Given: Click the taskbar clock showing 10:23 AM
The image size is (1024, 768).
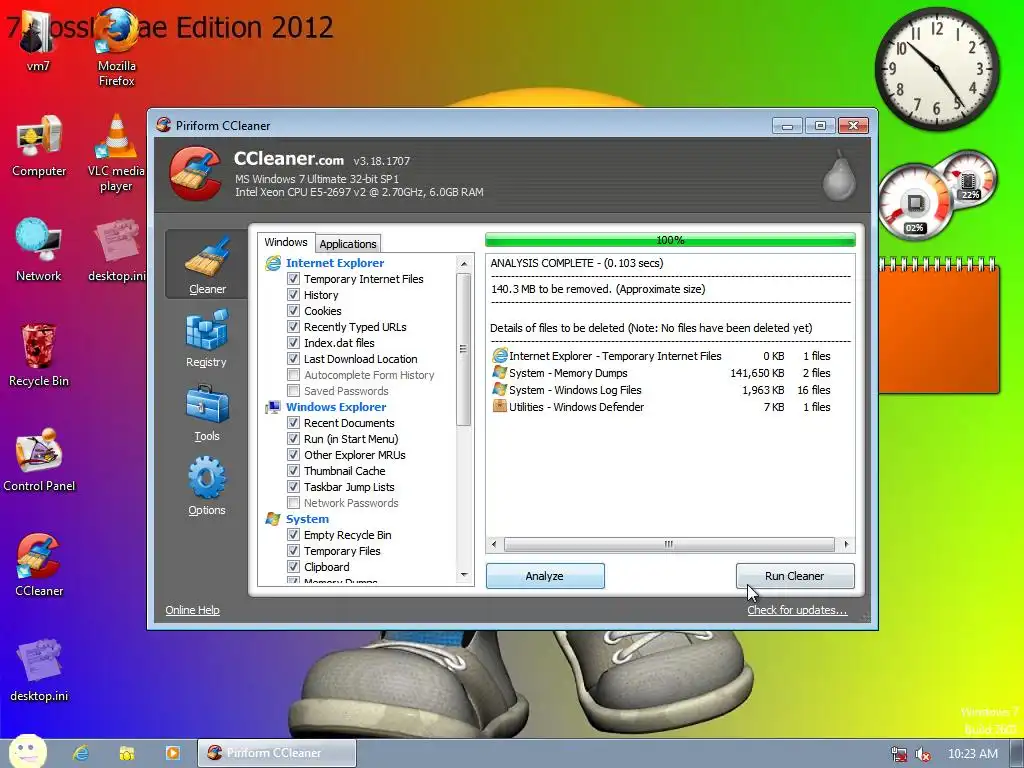Looking at the screenshot, I should pyautogui.click(x=972, y=754).
